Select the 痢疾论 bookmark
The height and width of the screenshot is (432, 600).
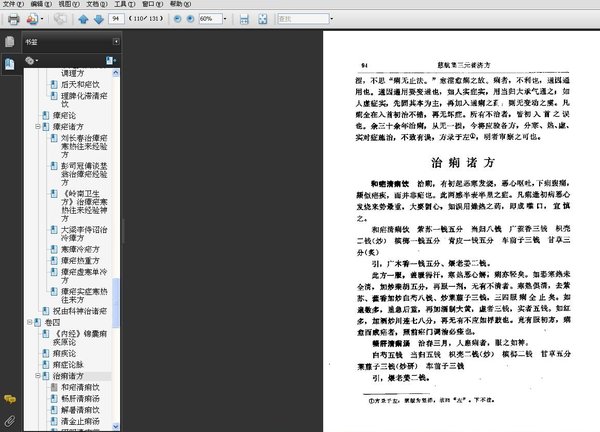click(64, 353)
